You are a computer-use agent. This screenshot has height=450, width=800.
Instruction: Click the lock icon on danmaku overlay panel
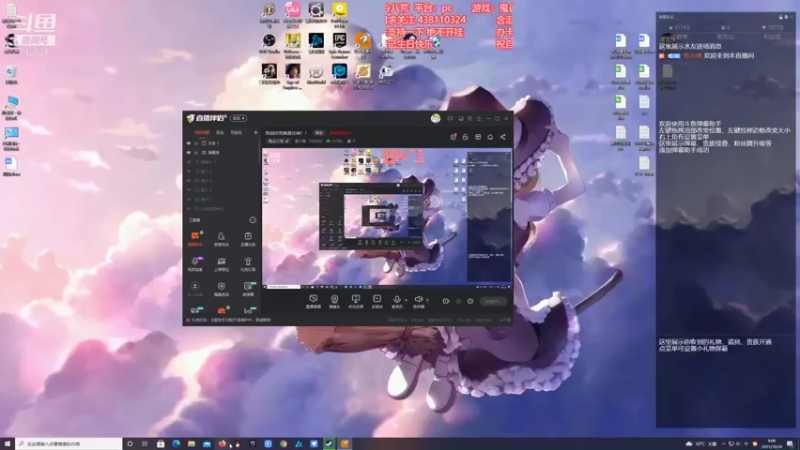780,17
